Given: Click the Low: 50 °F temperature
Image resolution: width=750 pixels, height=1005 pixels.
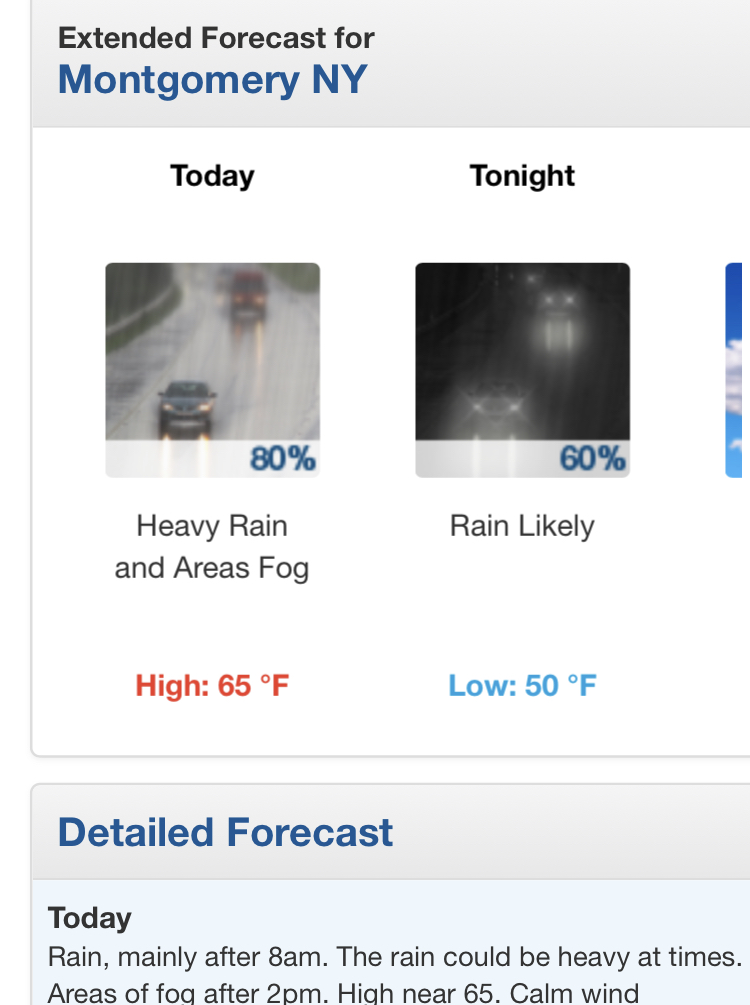Looking at the screenshot, I should pyautogui.click(x=522, y=686).
